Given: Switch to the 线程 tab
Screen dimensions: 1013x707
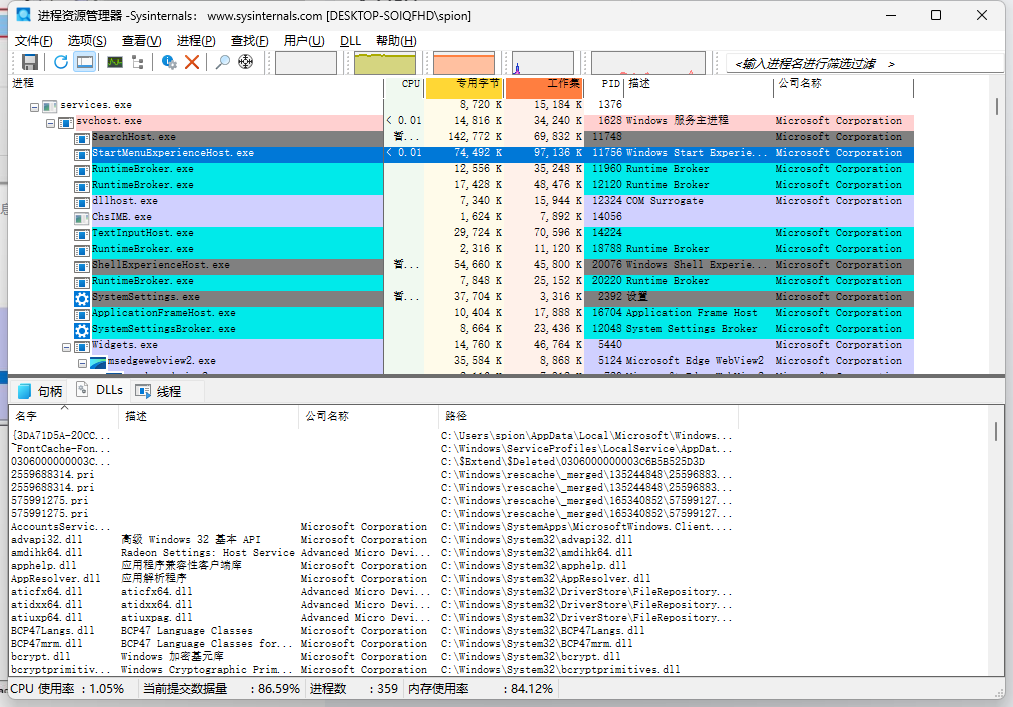Looking at the screenshot, I should click(159, 391).
